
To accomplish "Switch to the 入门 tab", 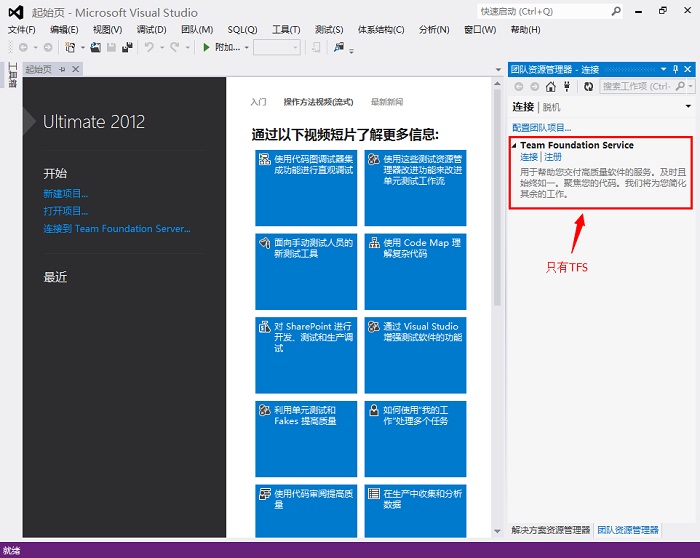I will coord(258,102).
